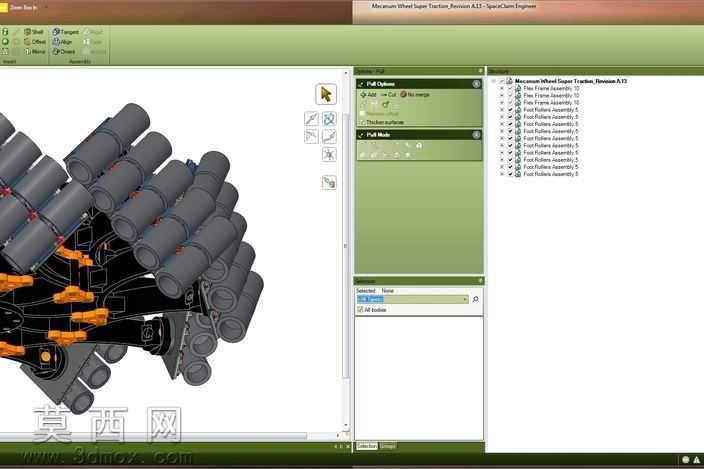Expand the last Foot Rollers Assembly node

click(x=502, y=174)
